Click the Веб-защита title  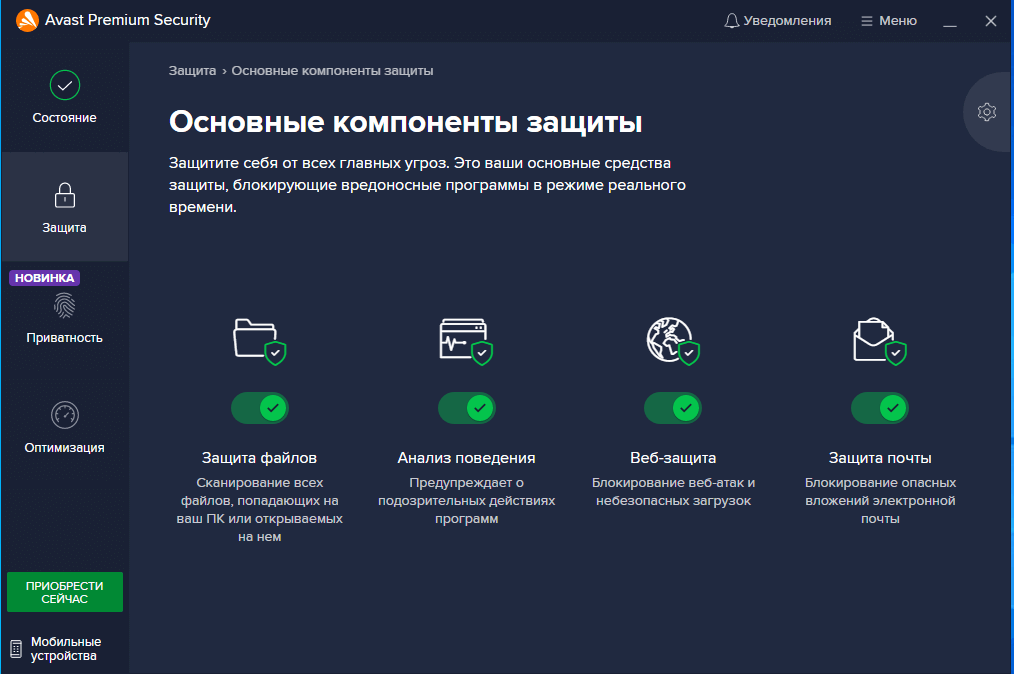click(673, 458)
